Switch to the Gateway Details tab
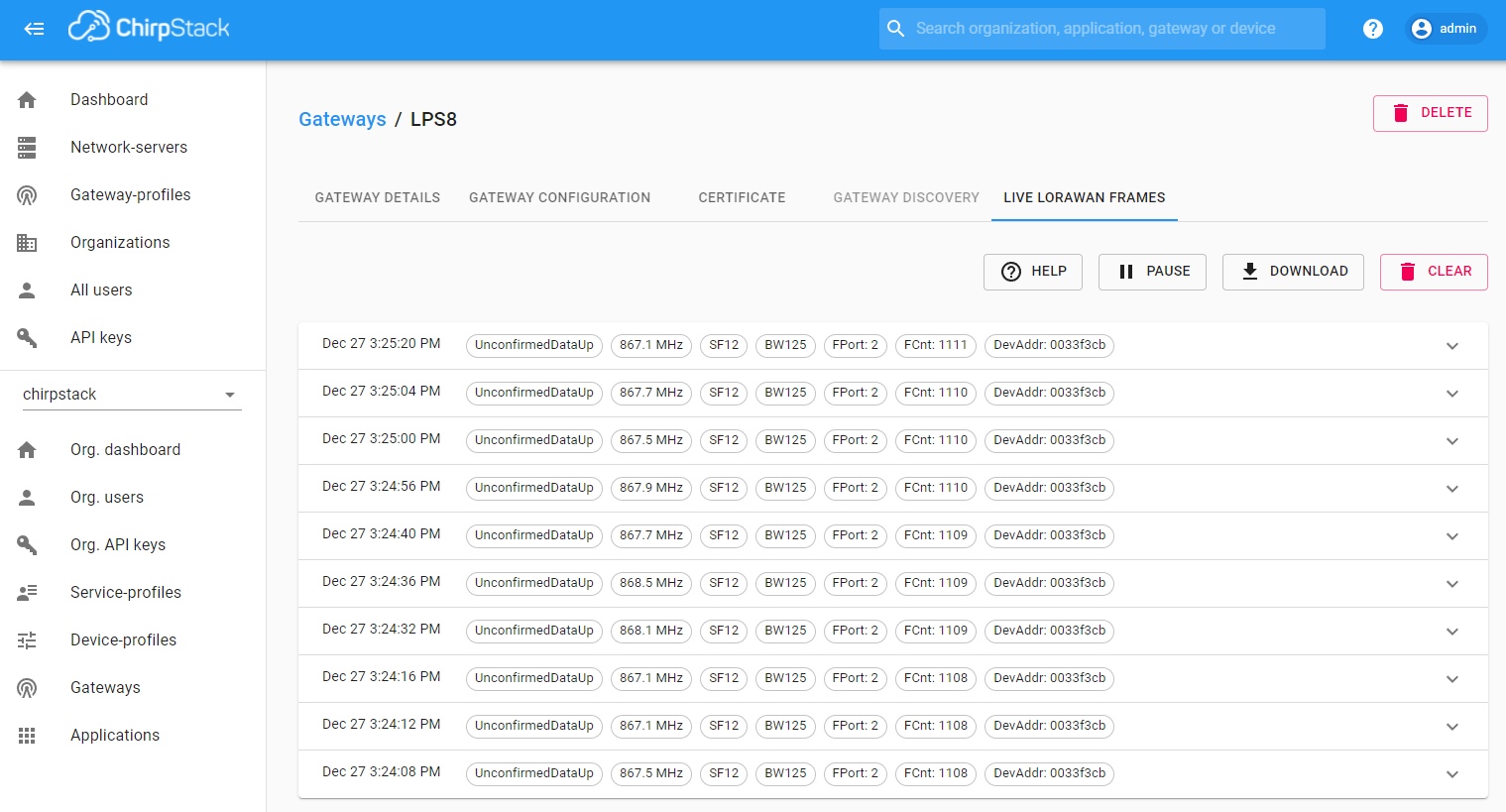This screenshot has width=1506, height=812. click(x=378, y=197)
